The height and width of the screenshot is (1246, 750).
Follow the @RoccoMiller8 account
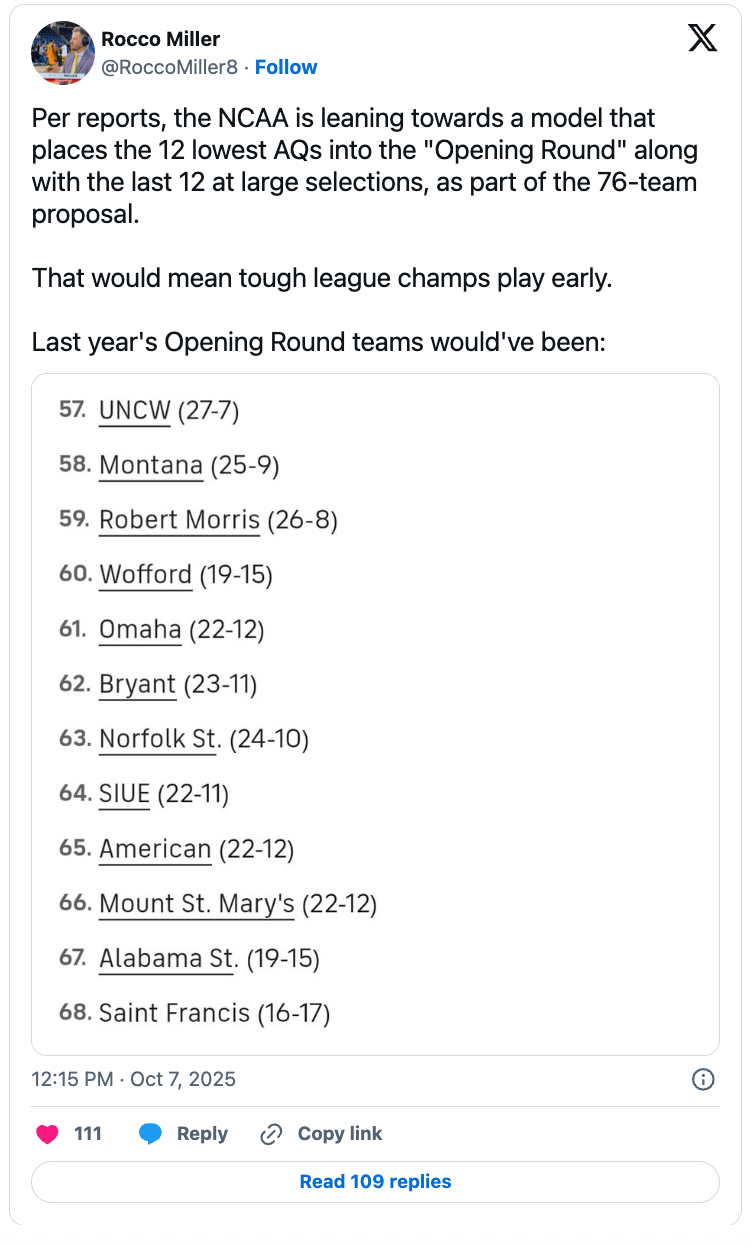point(286,67)
